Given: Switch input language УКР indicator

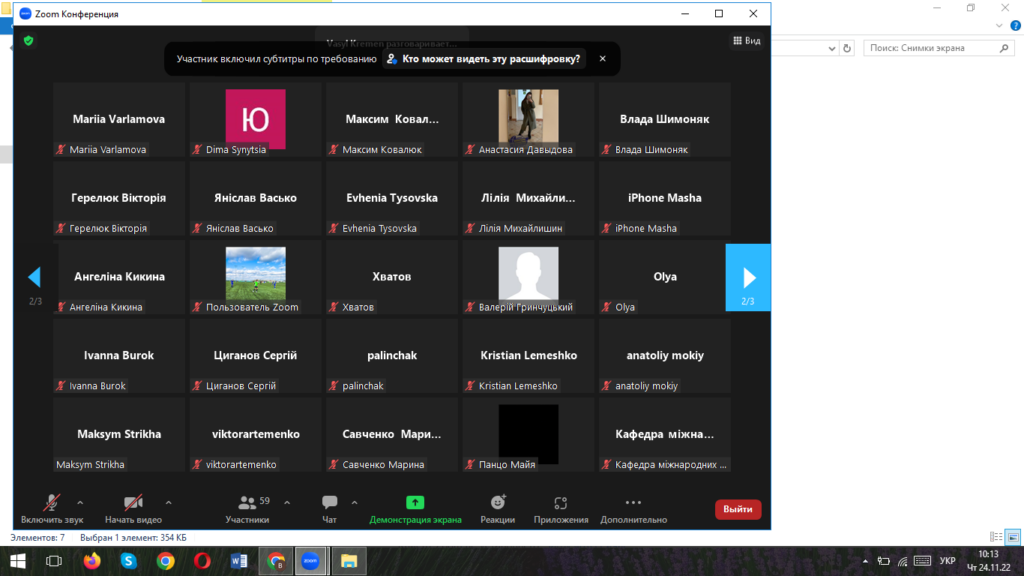Looking at the screenshot, I should pyautogui.click(x=948, y=561).
